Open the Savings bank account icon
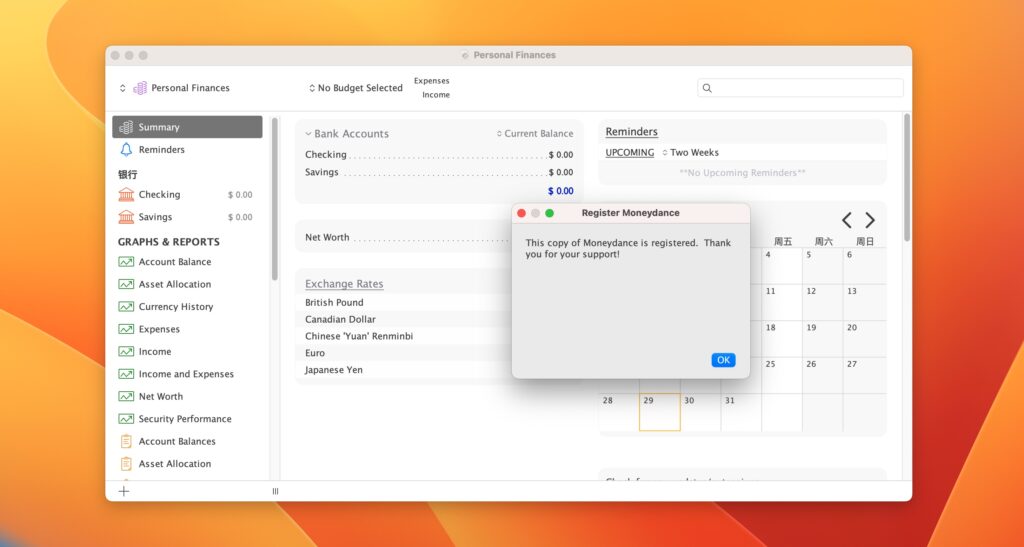 [x=126, y=217]
